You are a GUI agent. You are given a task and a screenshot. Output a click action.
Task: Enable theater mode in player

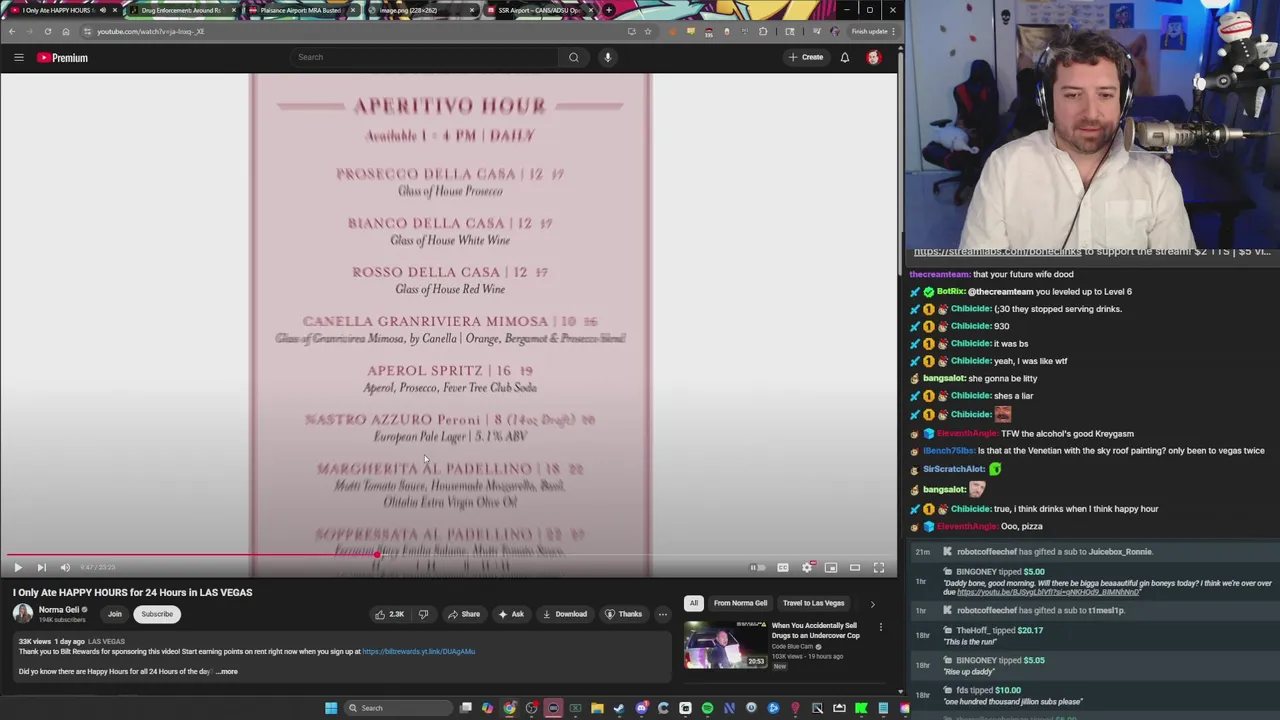click(855, 567)
